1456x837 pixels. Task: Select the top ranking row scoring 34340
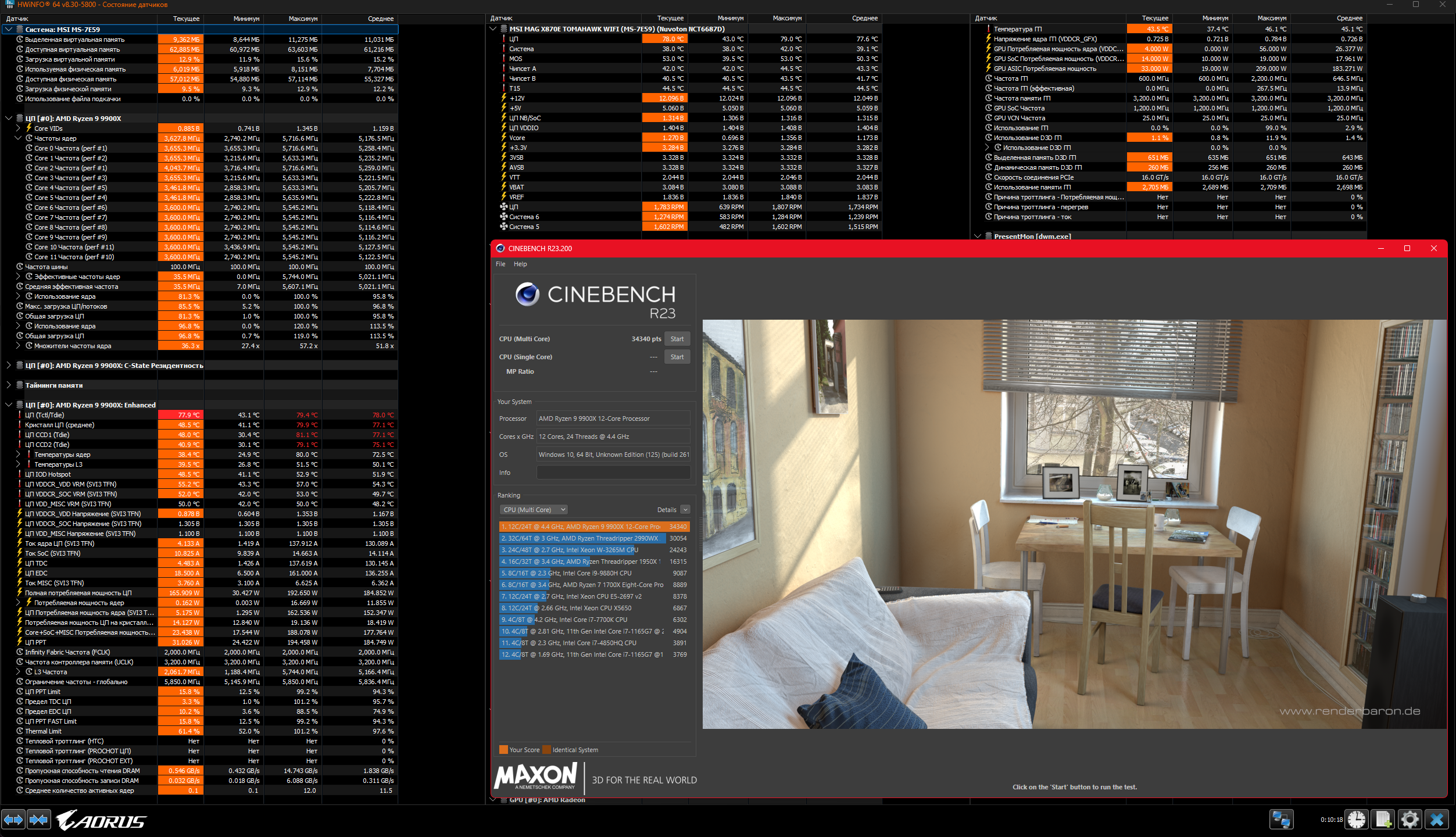pyautogui.click(x=594, y=527)
